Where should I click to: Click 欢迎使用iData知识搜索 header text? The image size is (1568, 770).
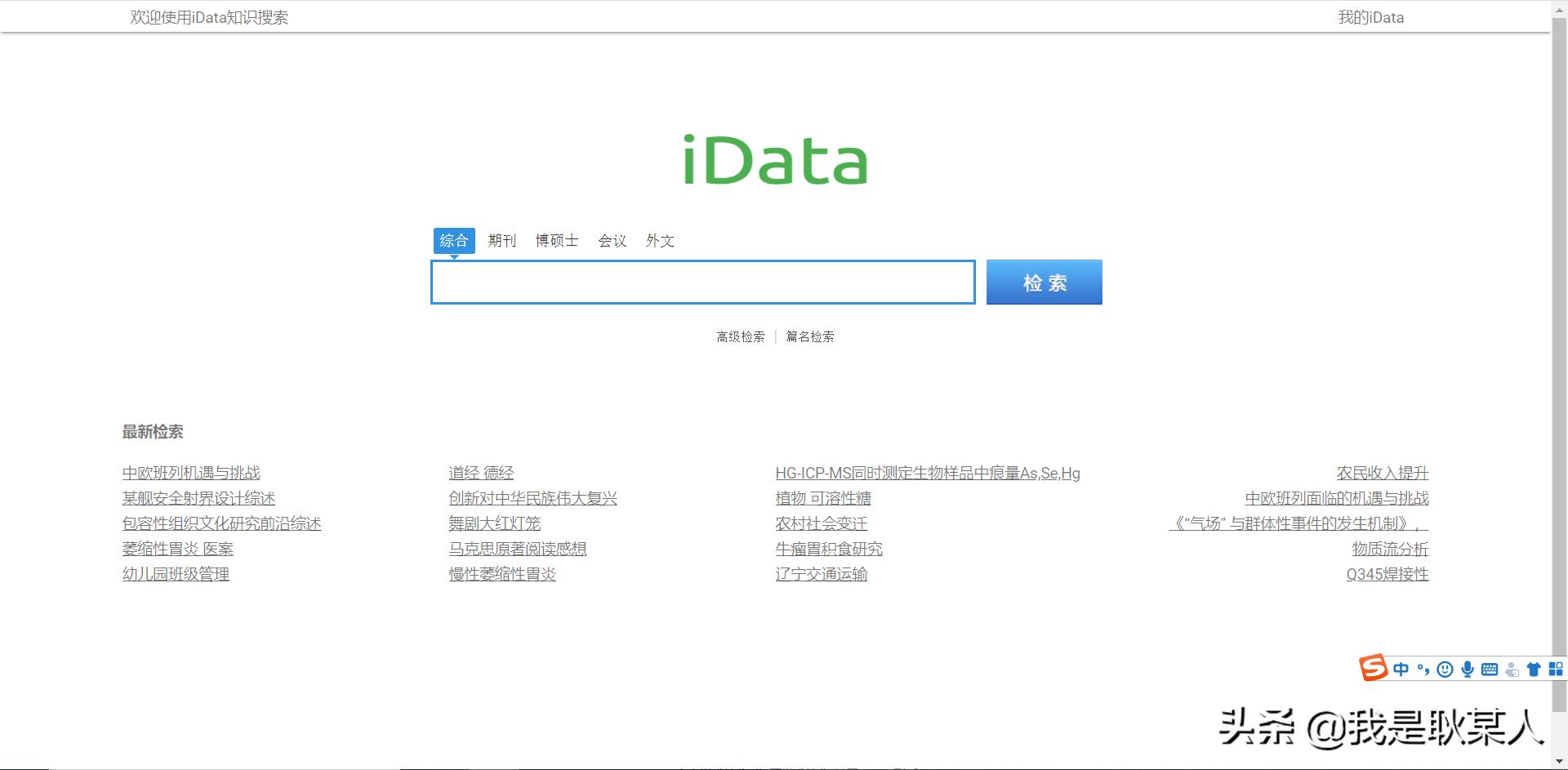209,17
